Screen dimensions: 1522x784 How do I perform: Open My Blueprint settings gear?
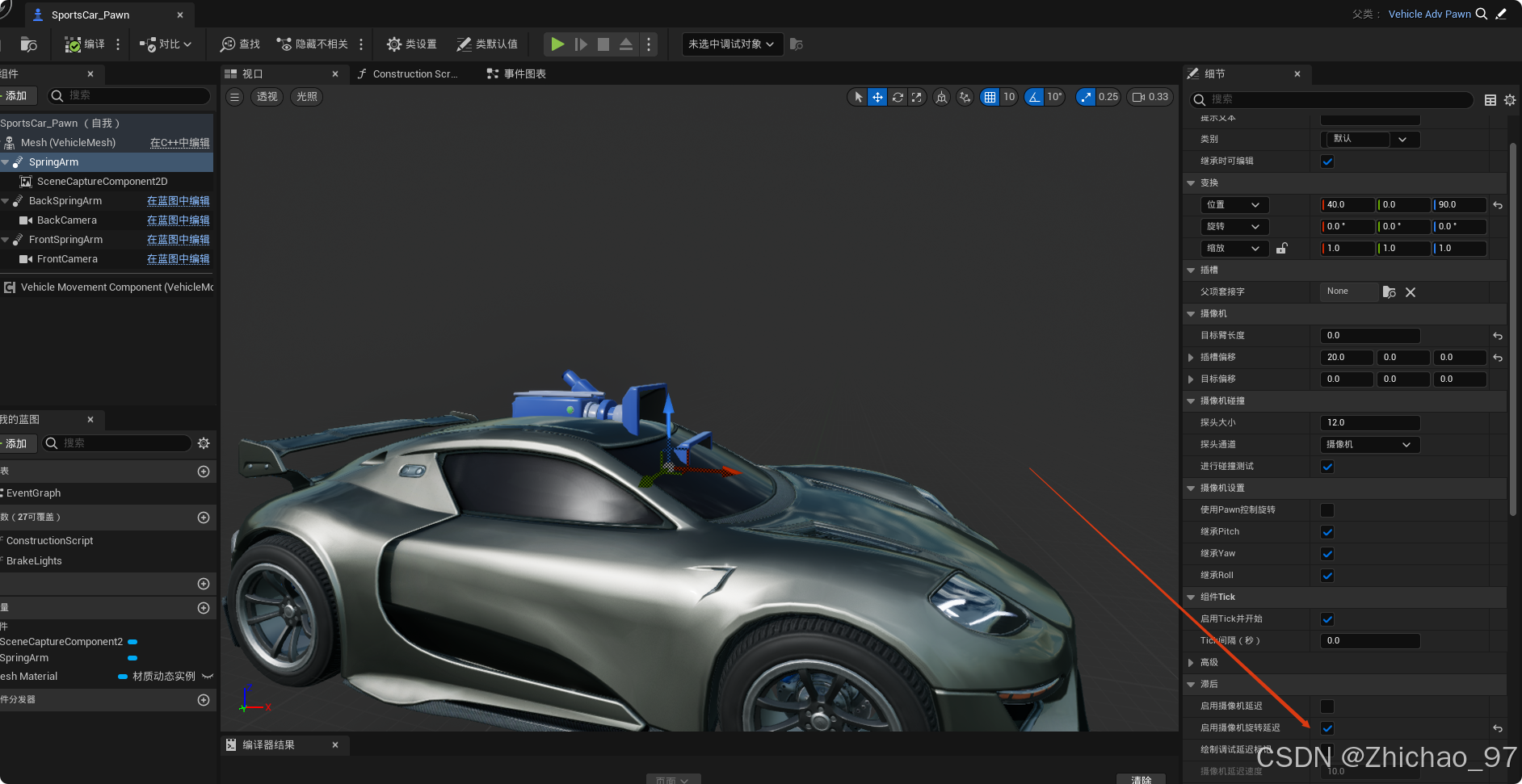[x=204, y=443]
